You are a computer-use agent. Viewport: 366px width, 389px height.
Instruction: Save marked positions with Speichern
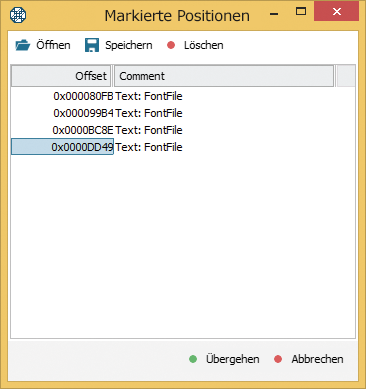tap(119, 45)
